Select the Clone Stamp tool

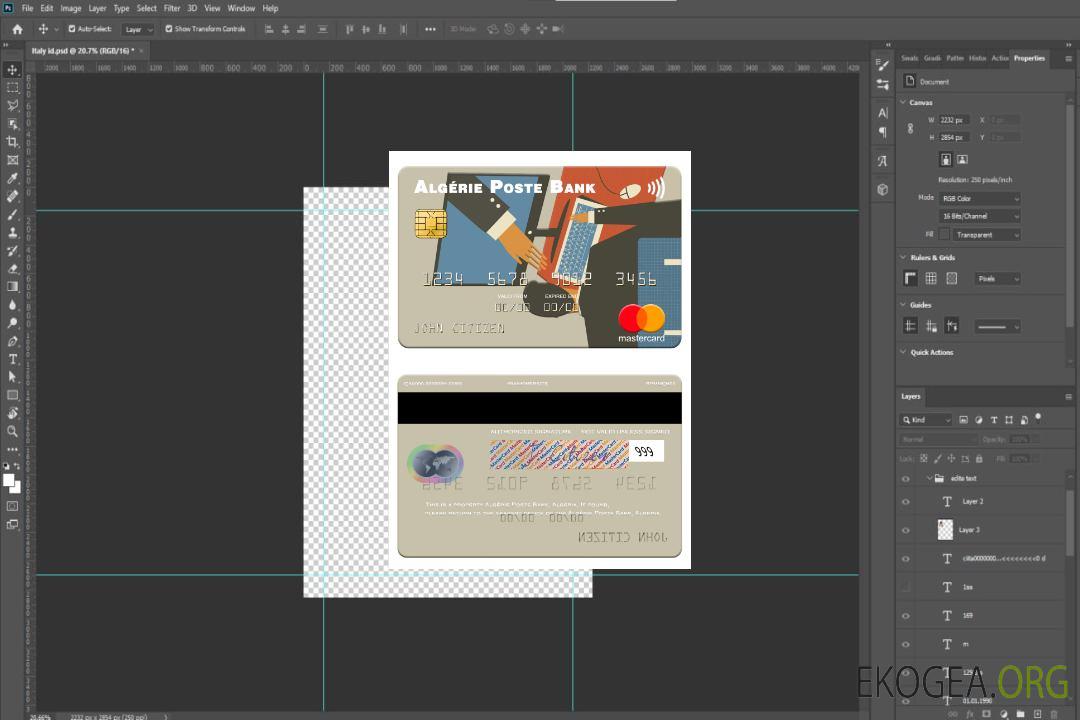click(12, 233)
